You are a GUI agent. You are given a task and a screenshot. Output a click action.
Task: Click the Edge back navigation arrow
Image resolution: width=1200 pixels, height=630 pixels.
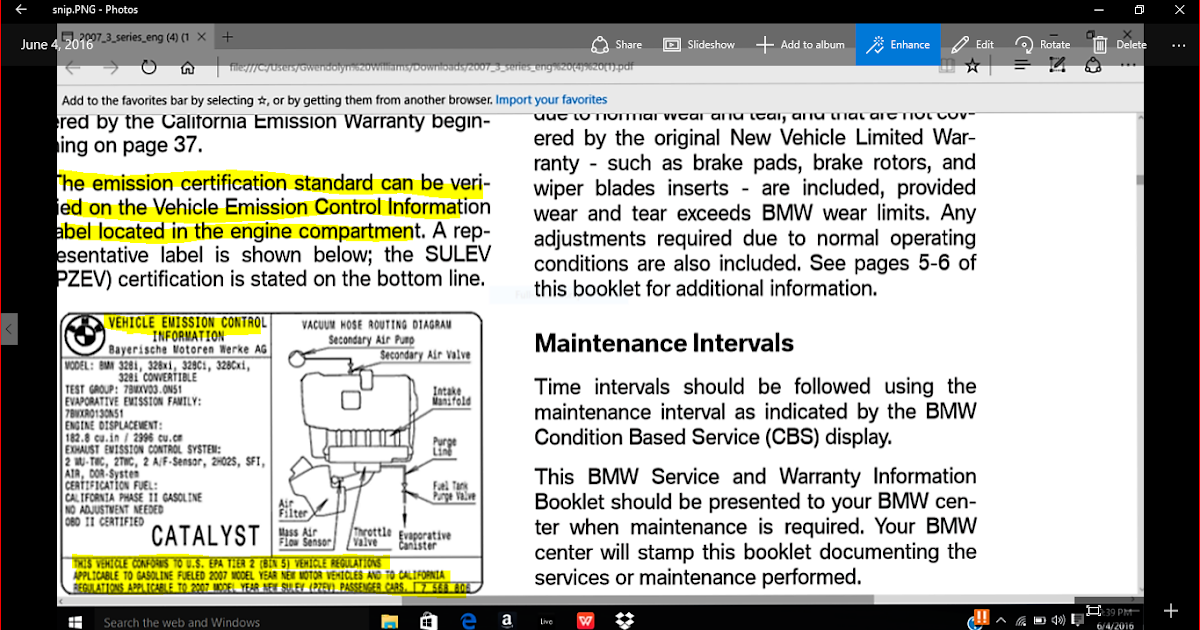pyautogui.click(x=71, y=67)
